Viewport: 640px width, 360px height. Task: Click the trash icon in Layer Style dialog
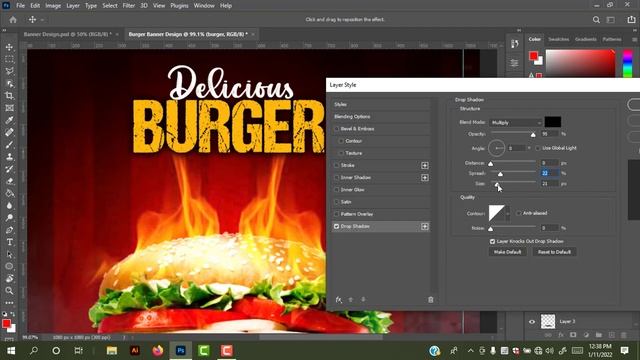pos(431,300)
